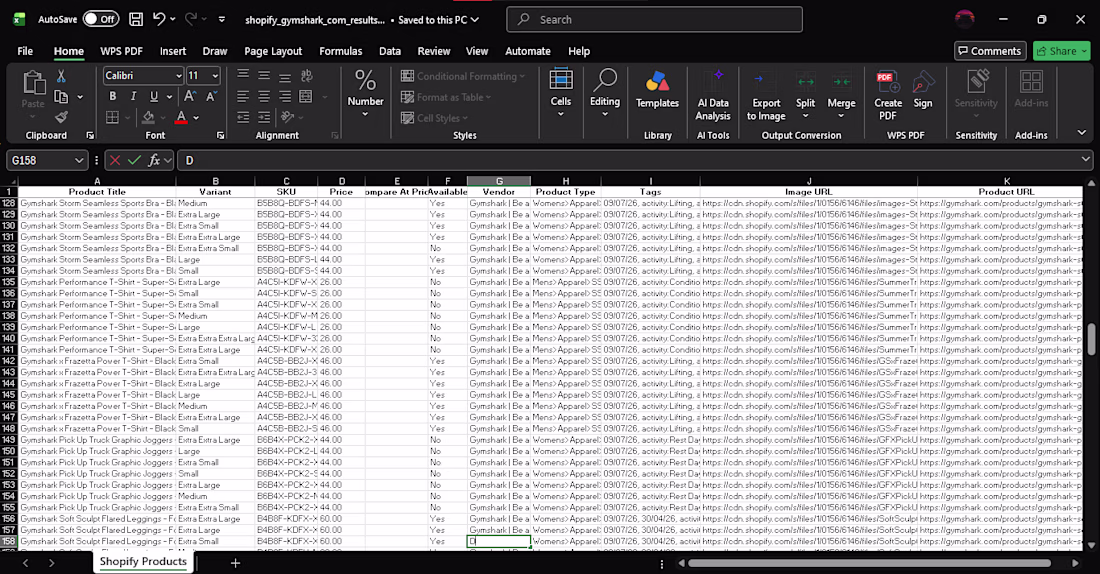This screenshot has height=574, width=1100.
Task: Toggle Italic formatting
Action: [133, 96]
